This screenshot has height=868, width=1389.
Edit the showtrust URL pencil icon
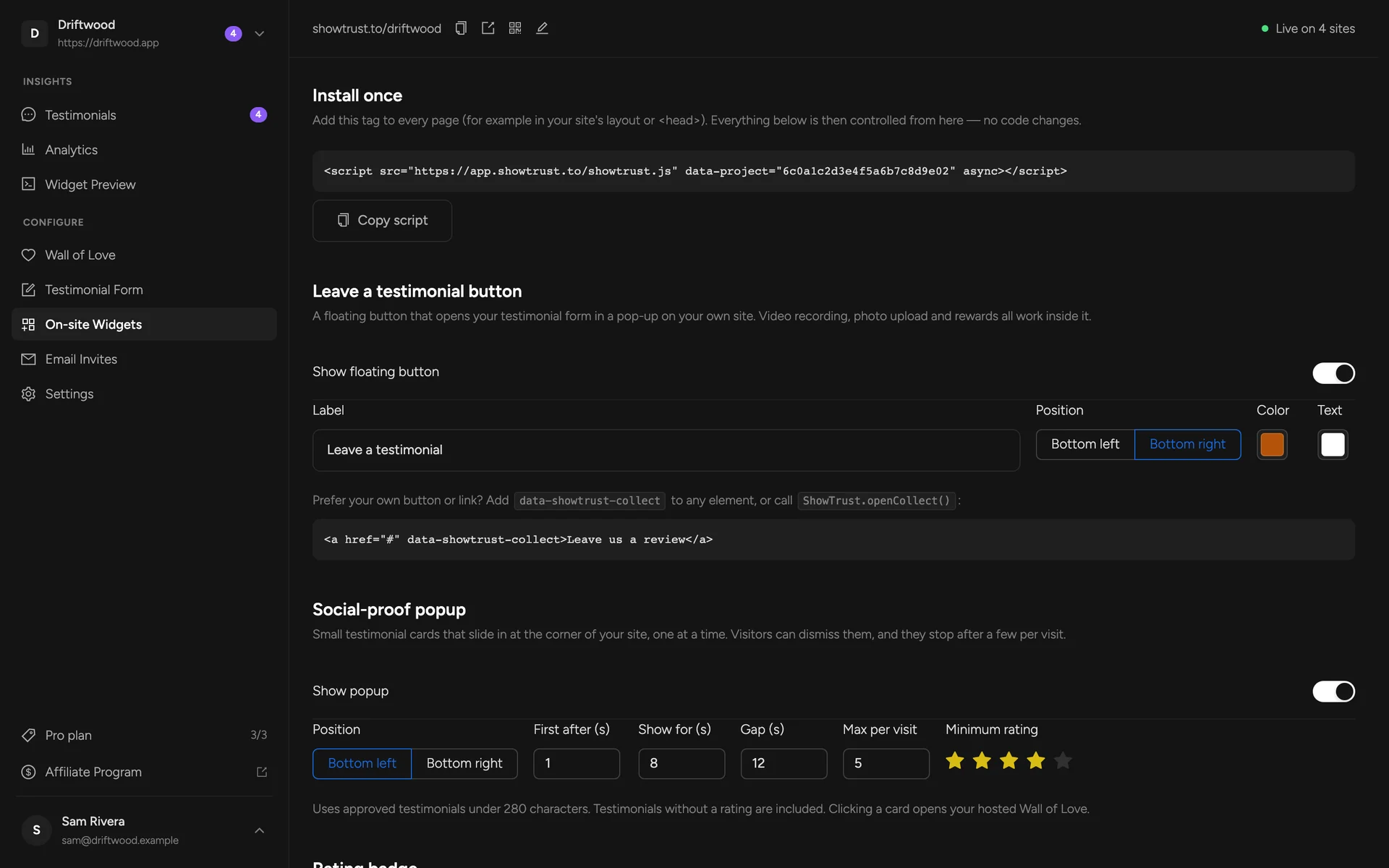point(542,28)
